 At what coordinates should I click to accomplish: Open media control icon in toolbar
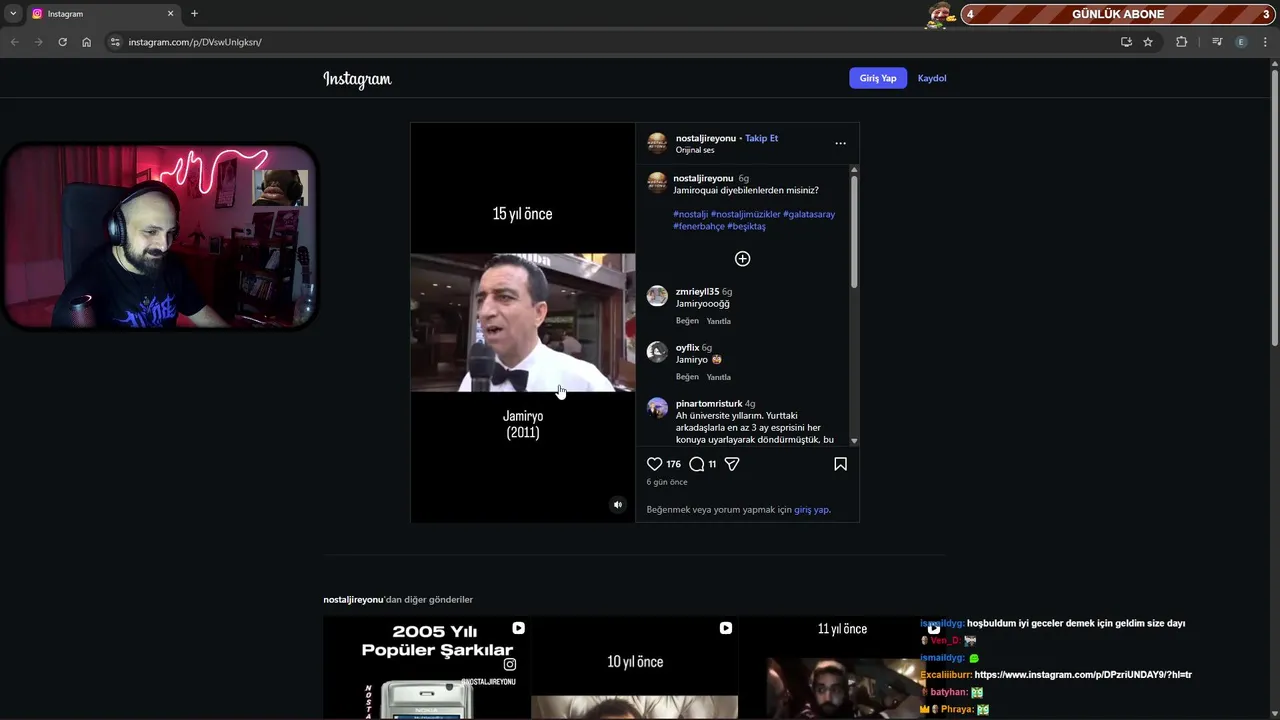[1217, 42]
